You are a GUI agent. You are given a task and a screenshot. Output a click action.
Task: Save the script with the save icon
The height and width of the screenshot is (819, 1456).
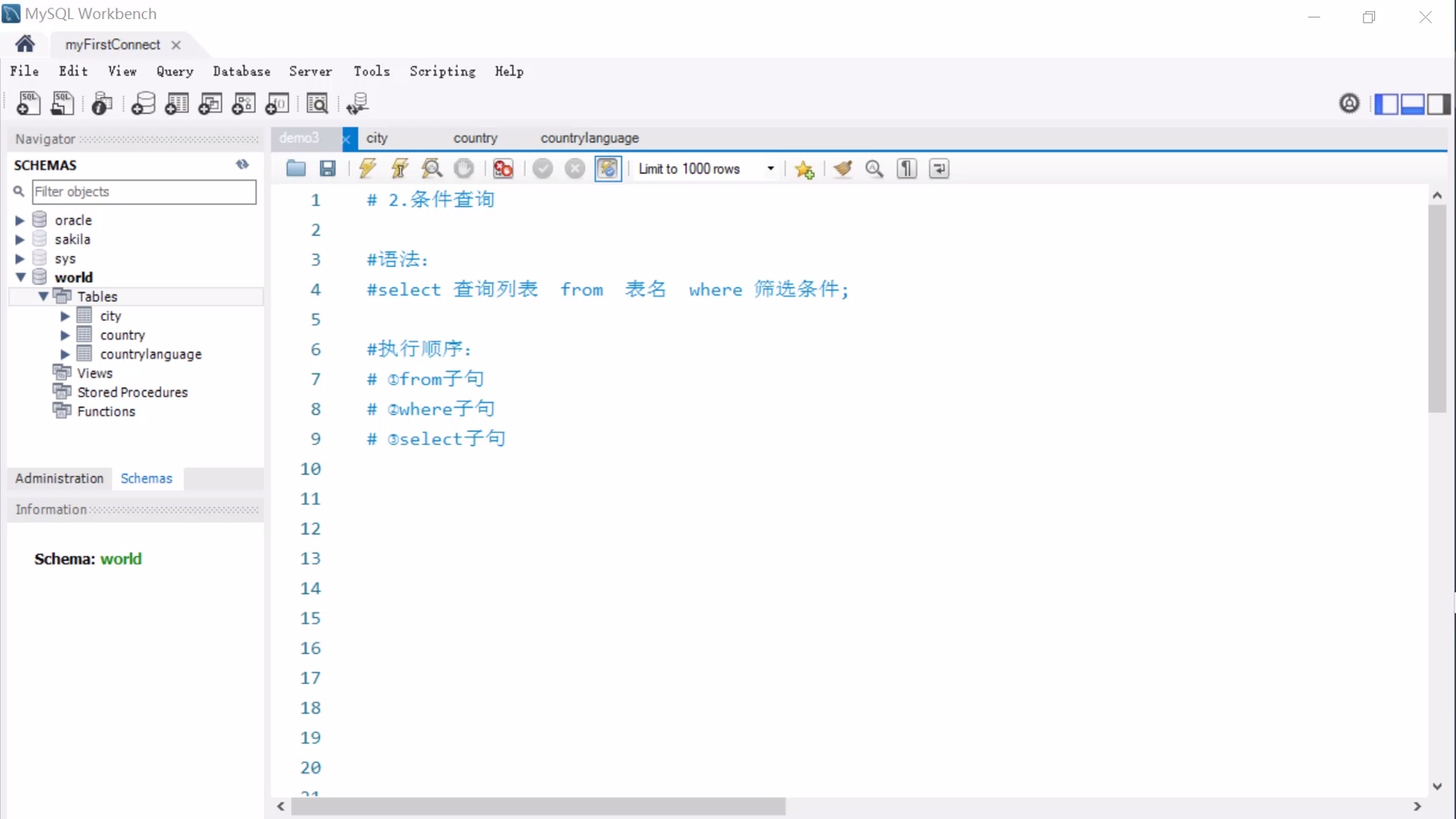click(x=328, y=168)
